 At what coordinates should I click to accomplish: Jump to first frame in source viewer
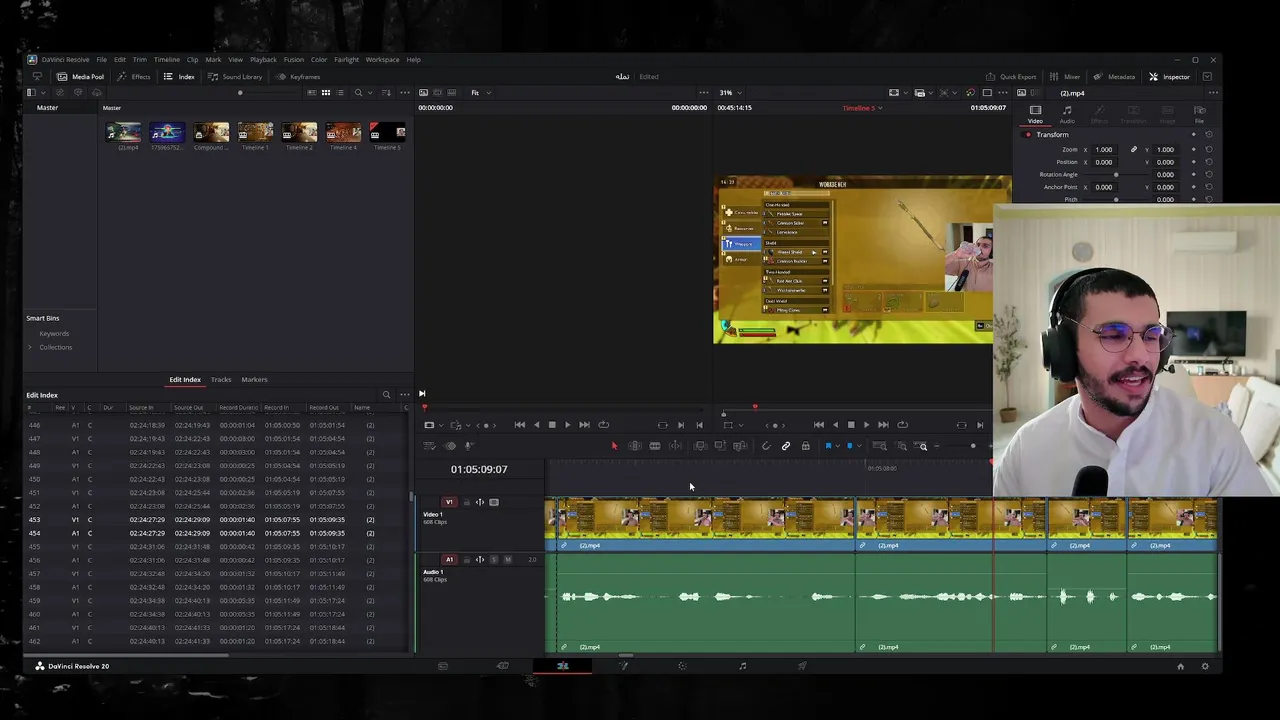pyautogui.click(x=520, y=425)
